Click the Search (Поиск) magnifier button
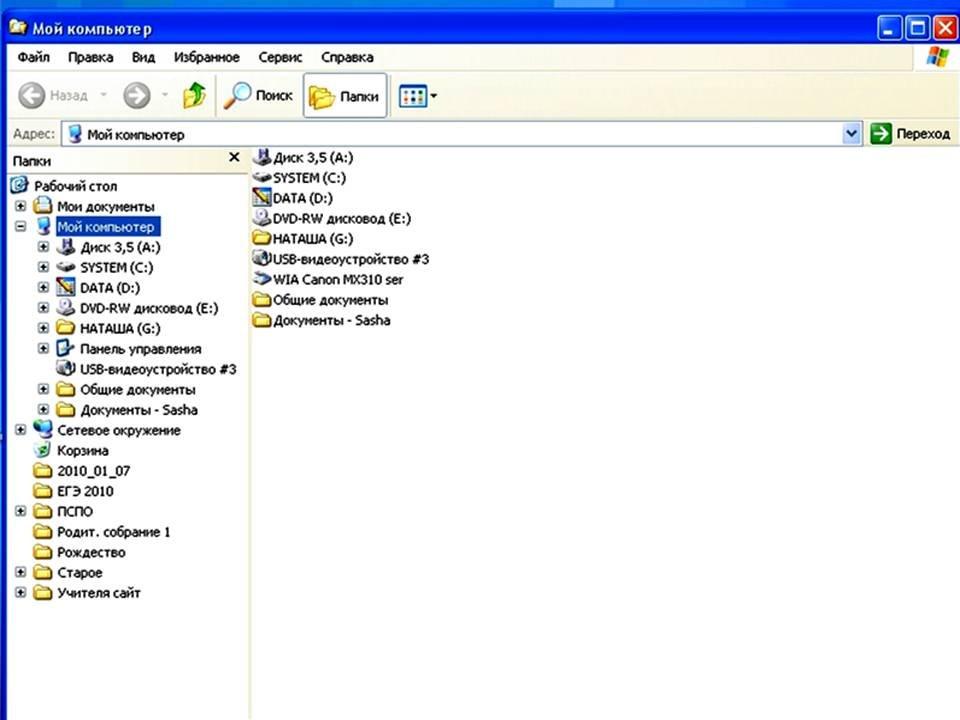The image size is (960, 720). [259, 96]
